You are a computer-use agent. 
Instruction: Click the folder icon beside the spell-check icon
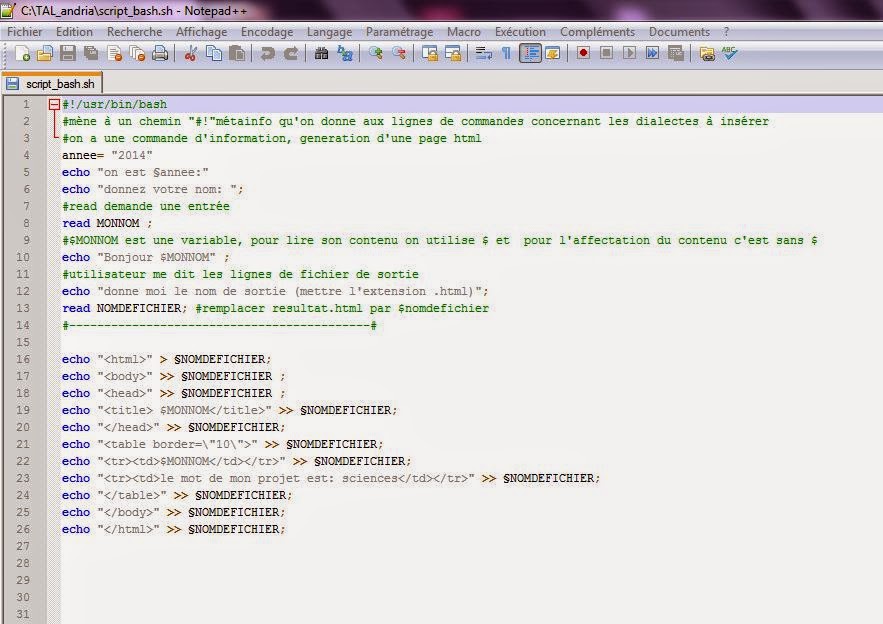707,54
